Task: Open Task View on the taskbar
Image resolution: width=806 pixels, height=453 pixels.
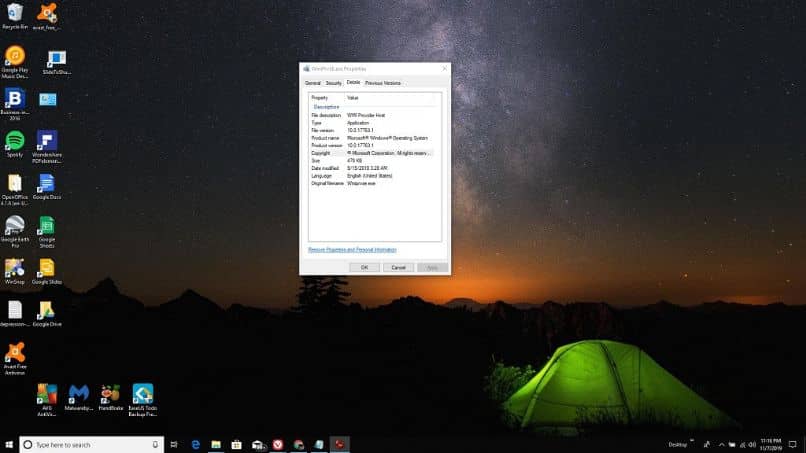Action: pyautogui.click(x=174, y=444)
